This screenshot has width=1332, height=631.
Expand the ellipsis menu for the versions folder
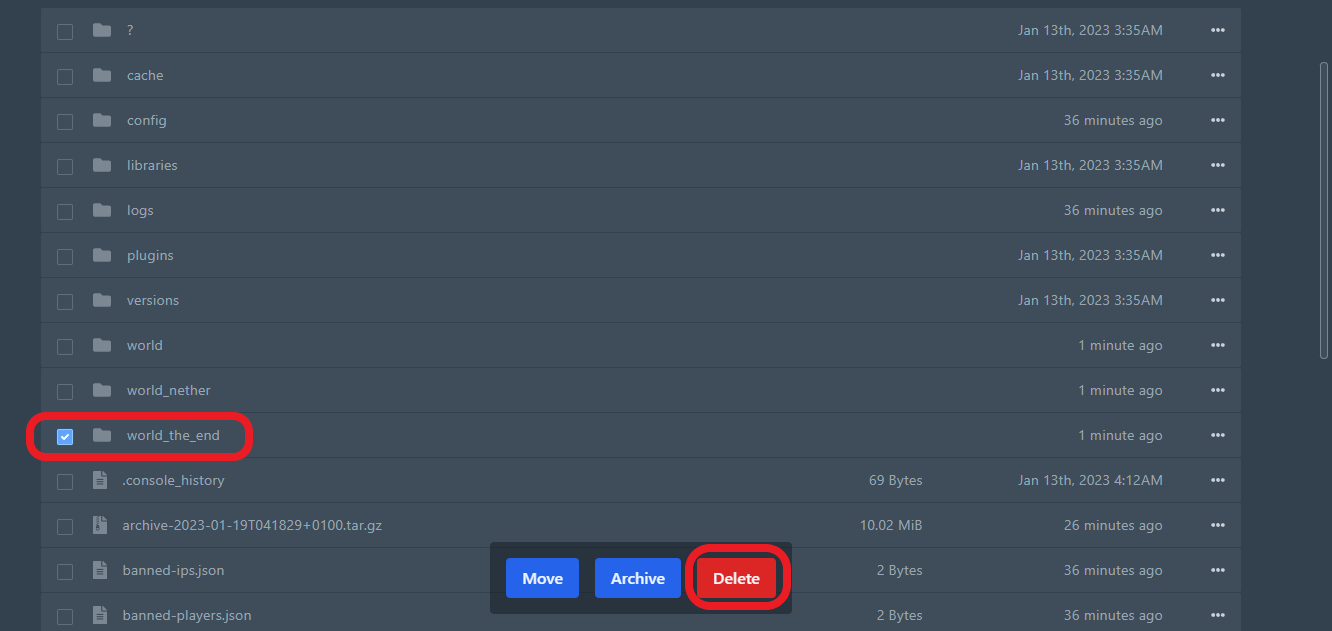coord(1217,300)
